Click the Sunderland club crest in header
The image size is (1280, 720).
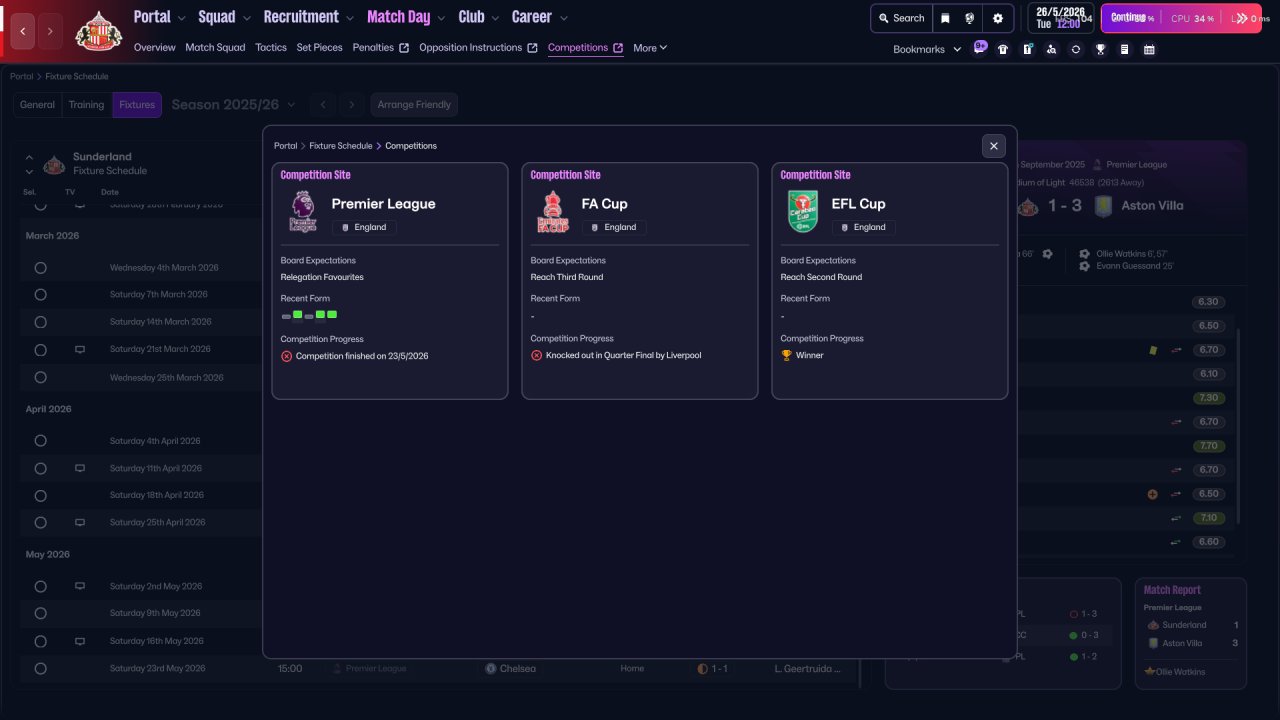coord(99,31)
